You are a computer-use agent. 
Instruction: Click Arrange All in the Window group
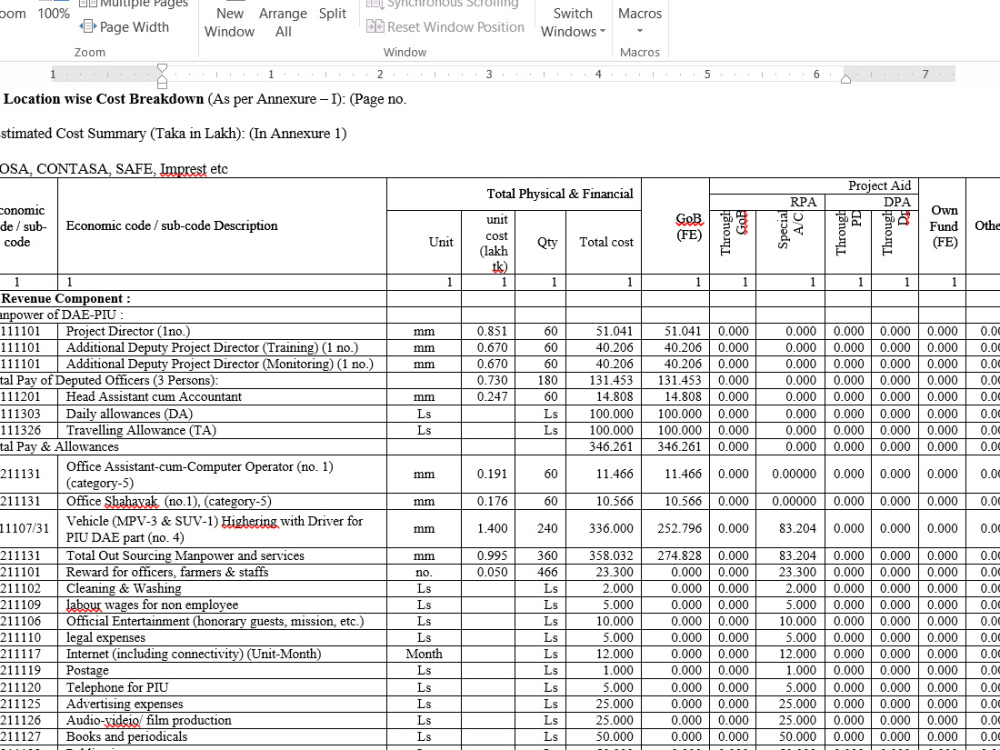[283, 22]
